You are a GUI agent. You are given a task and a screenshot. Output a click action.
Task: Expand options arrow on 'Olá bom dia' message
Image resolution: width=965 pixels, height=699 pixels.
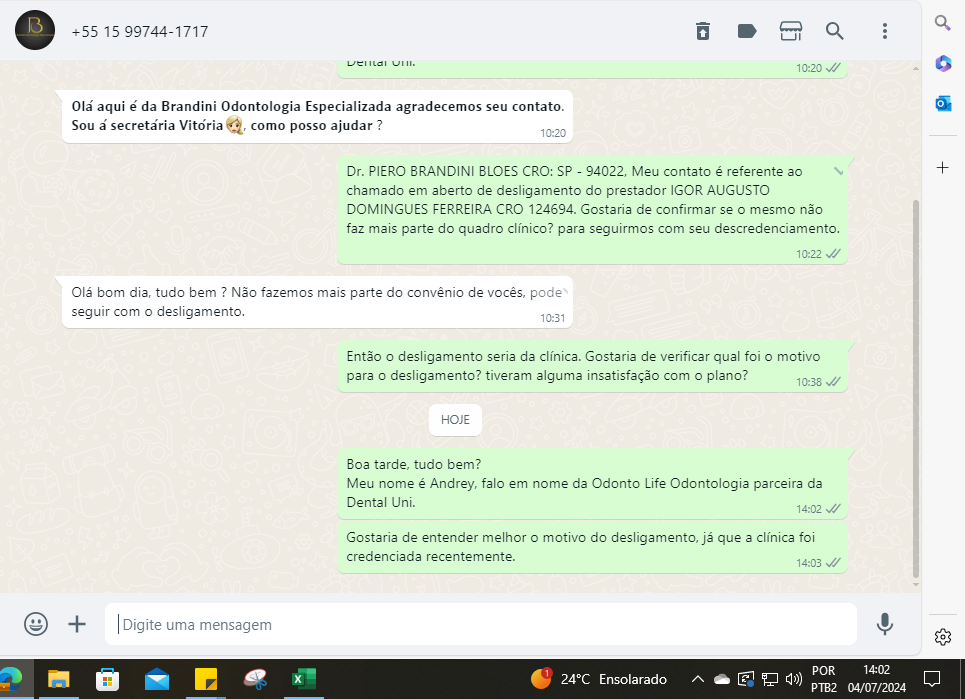point(565,292)
